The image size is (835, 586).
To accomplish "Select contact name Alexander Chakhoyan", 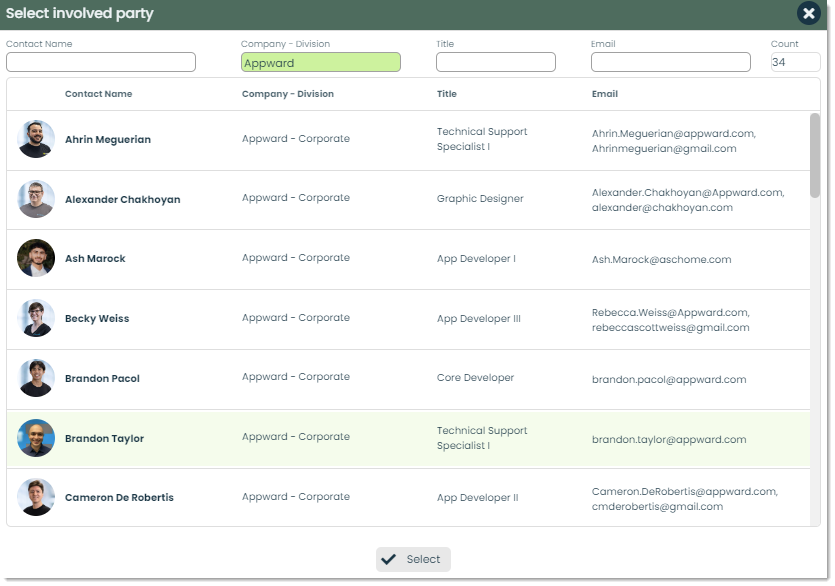I will point(122,200).
